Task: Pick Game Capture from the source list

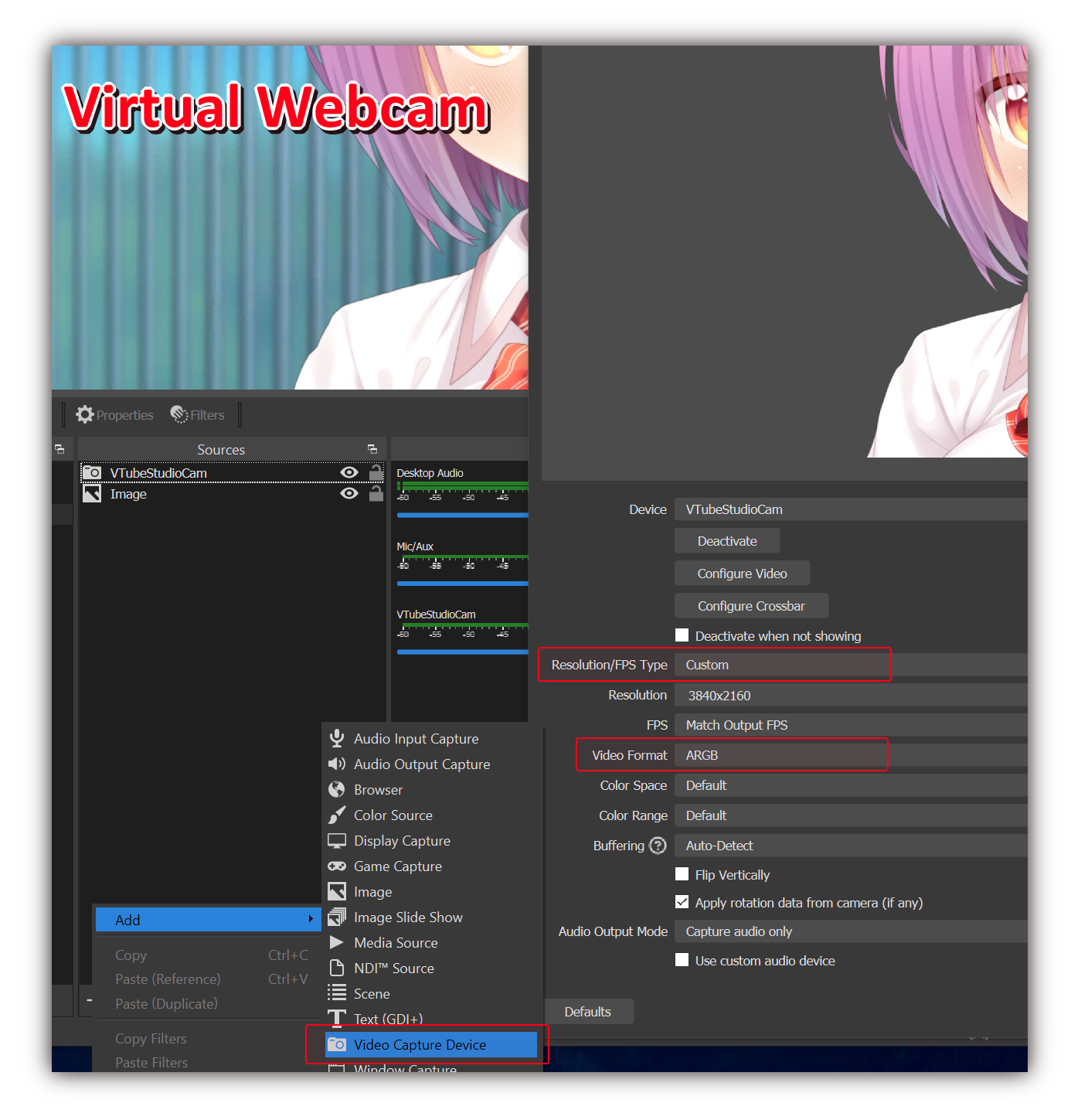Action: pos(396,866)
